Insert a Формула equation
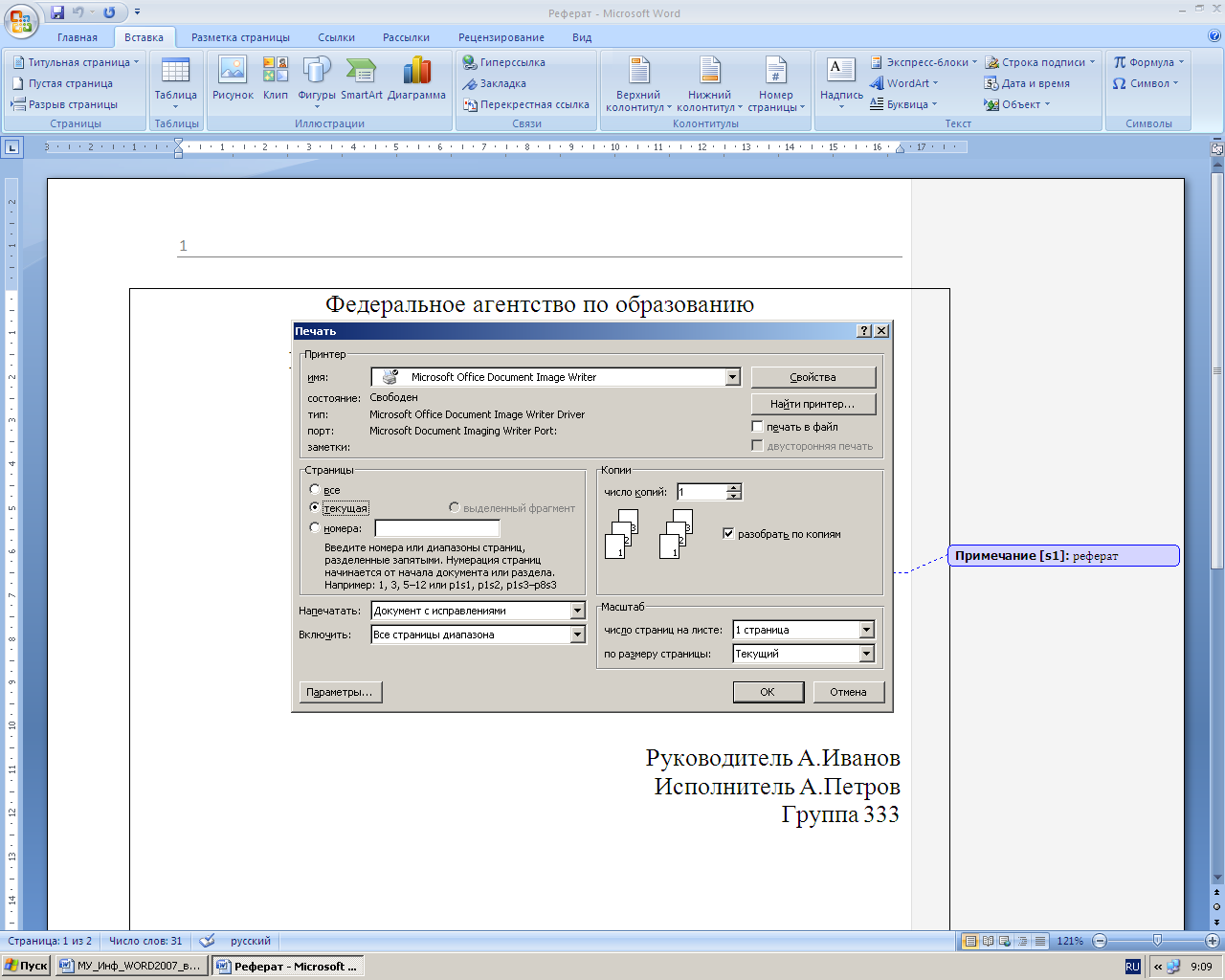 (1148, 62)
